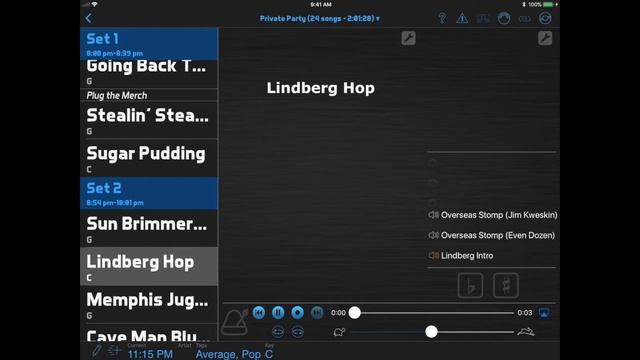Viewport: 640px width, 360px height.
Task: Click the Wi-Fi icon in status bar
Action: coord(95,4)
